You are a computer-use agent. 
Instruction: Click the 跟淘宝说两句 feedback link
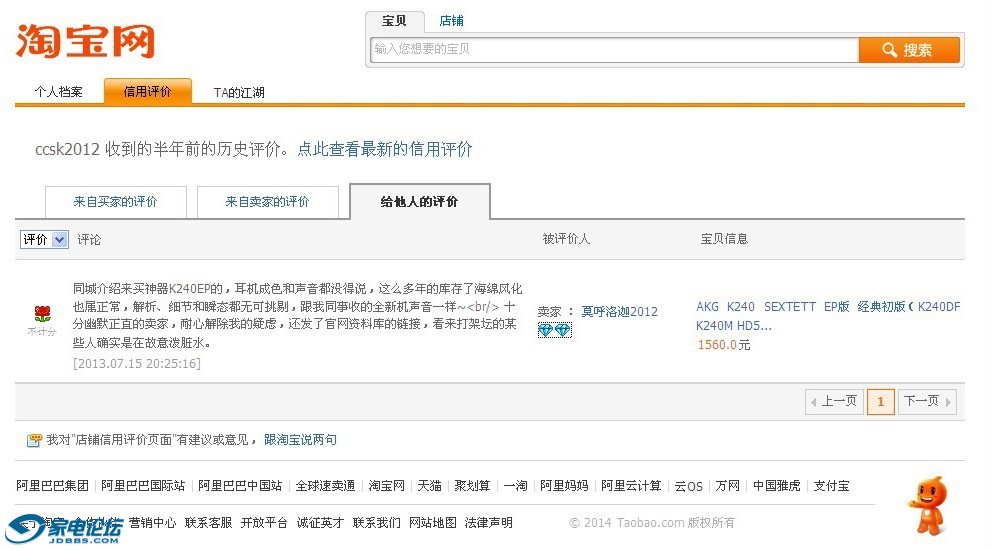coord(300,440)
